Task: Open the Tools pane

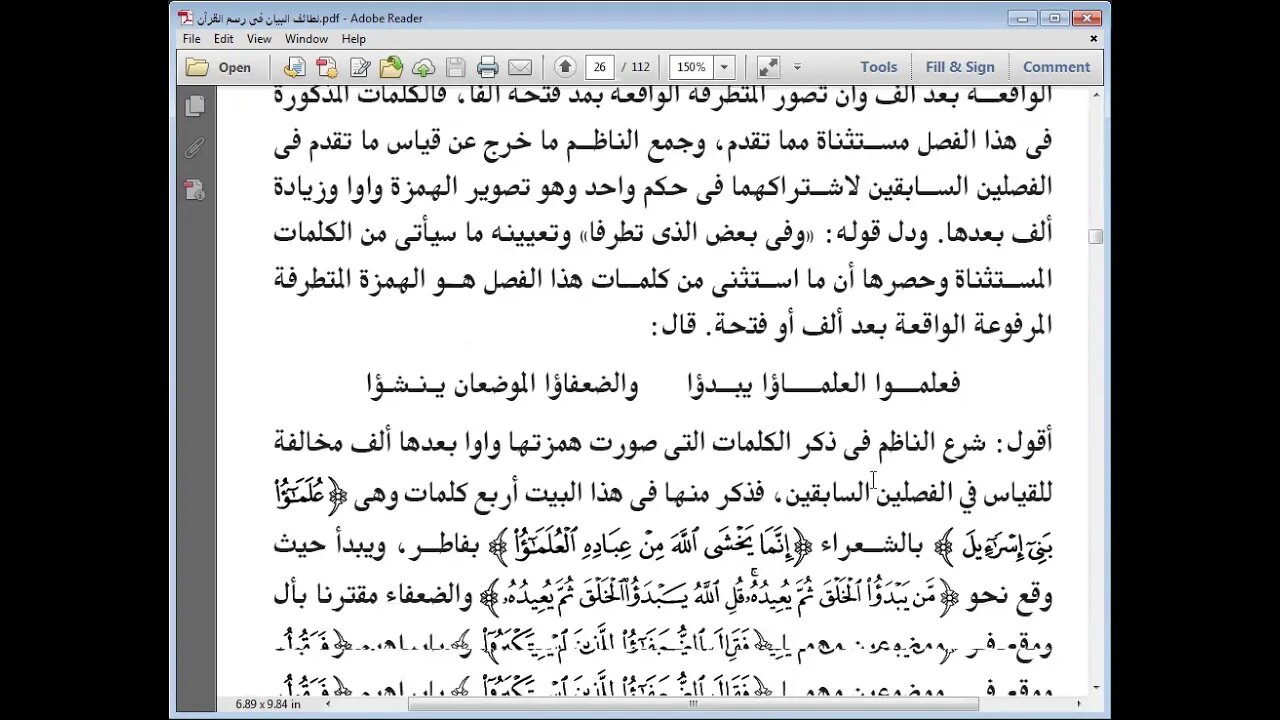Action: click(x=879, y=67)
